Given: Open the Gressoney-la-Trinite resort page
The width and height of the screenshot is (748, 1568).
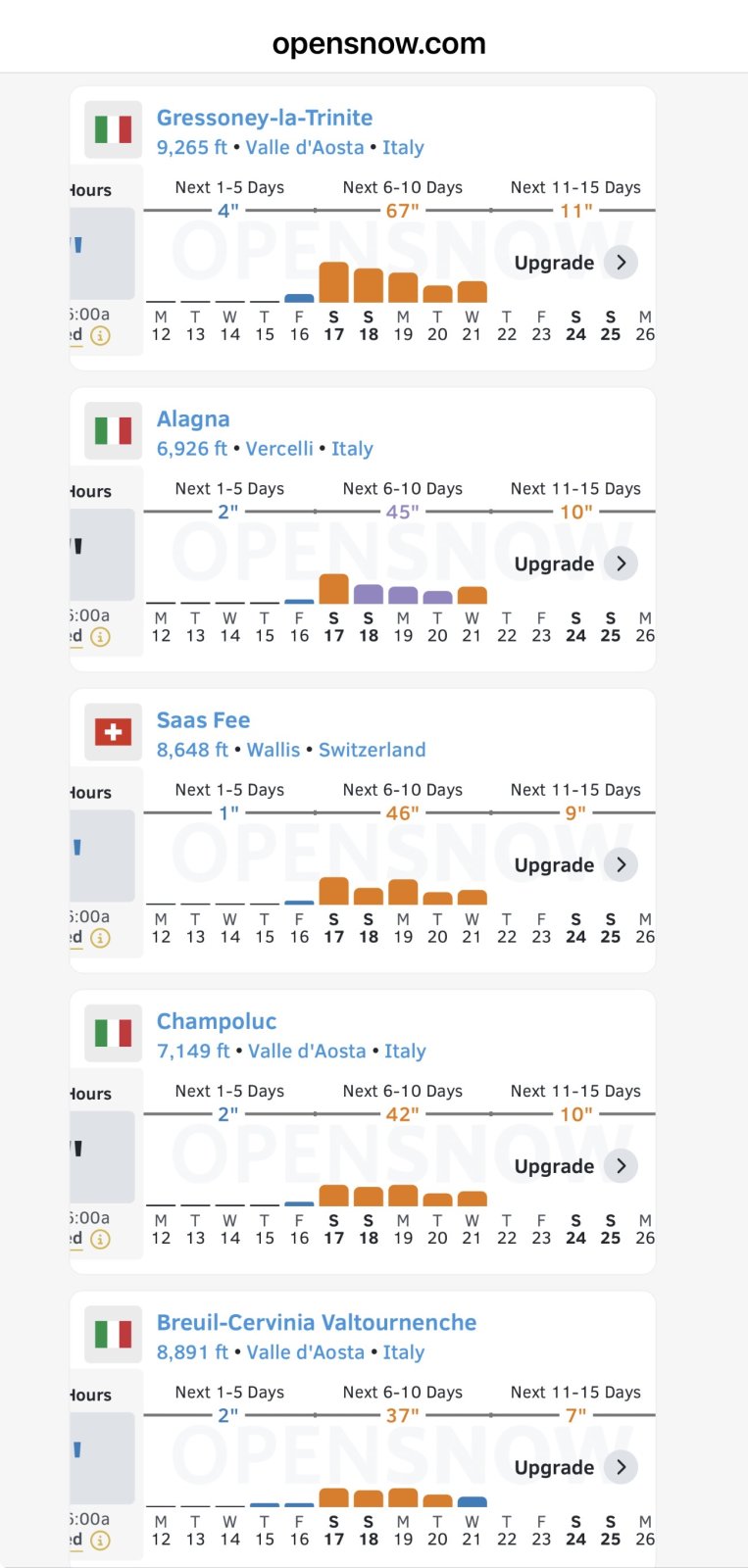Looking at the screenshot, I should point(265,118).
